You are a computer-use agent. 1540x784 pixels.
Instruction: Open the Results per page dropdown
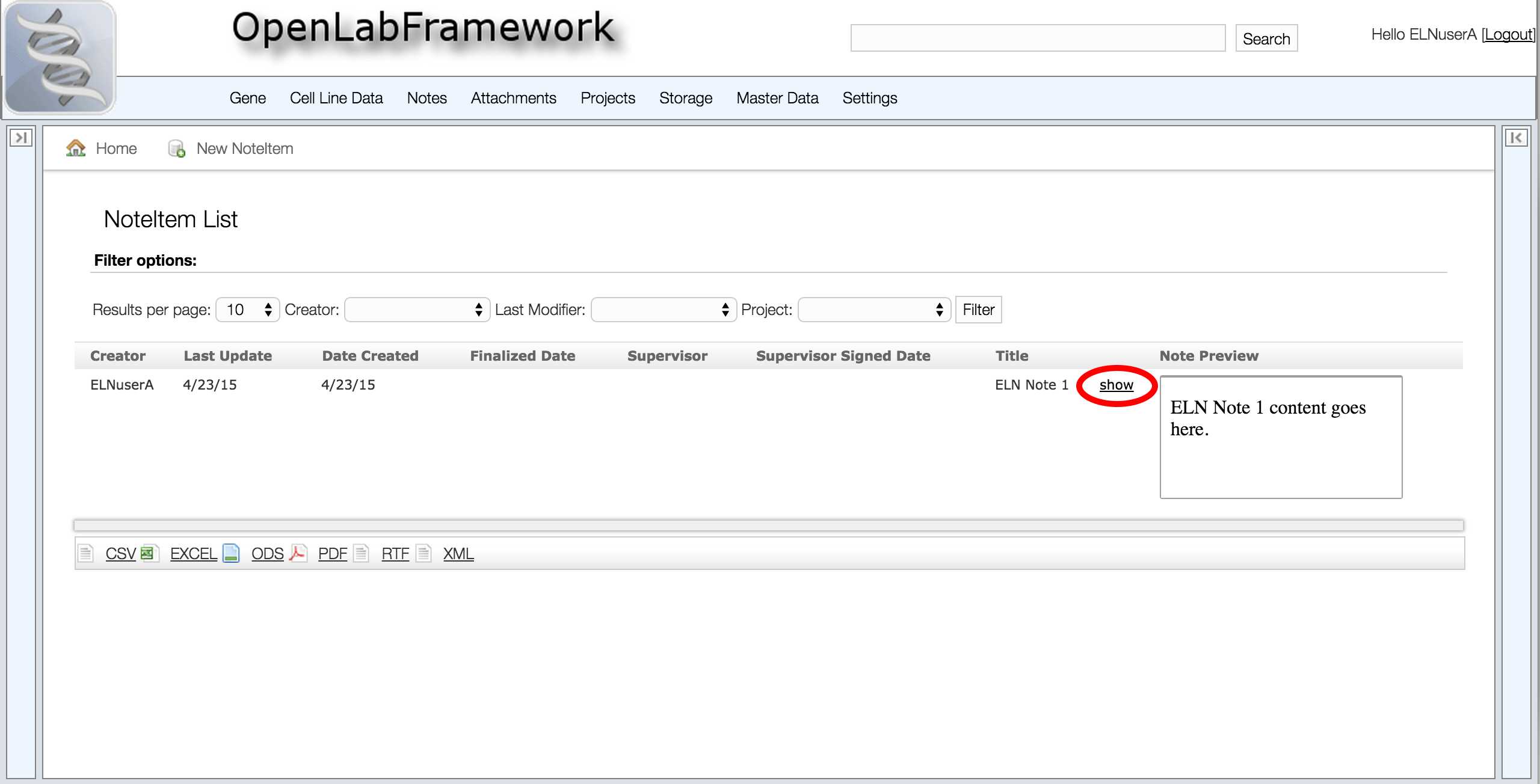pyautogui.click(x=248, y=310)
